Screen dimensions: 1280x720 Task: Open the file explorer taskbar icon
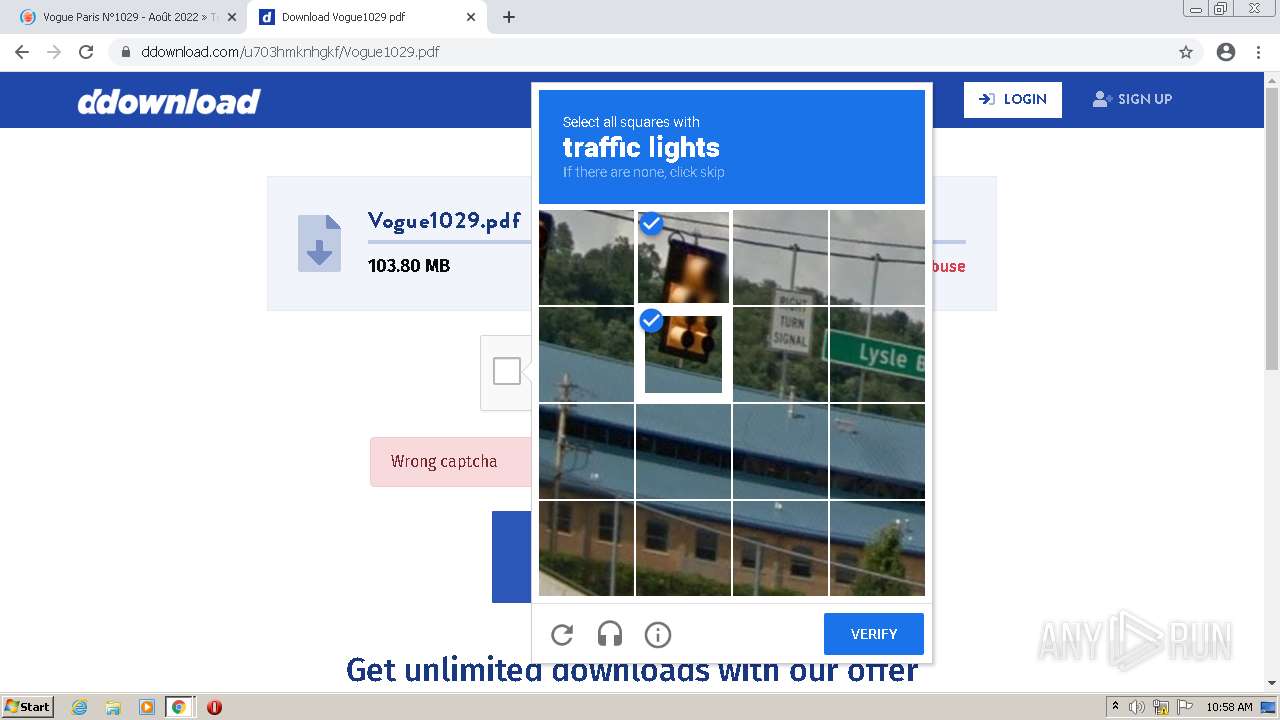coord(113,707)
